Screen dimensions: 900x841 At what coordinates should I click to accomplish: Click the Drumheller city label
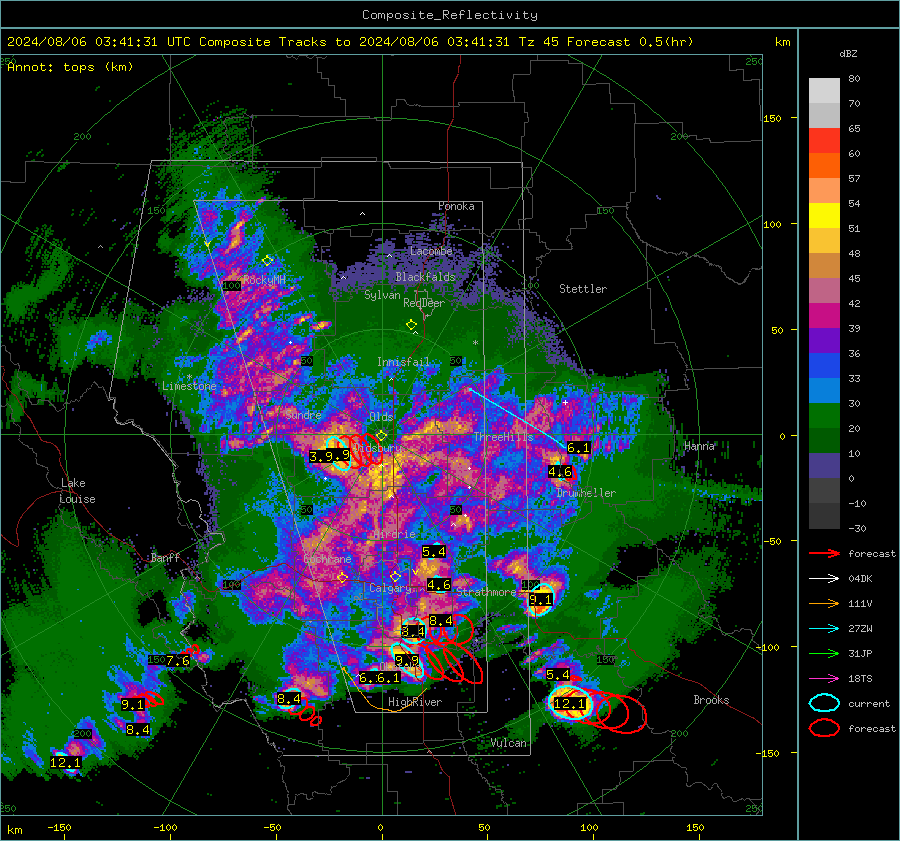[585, 493]
